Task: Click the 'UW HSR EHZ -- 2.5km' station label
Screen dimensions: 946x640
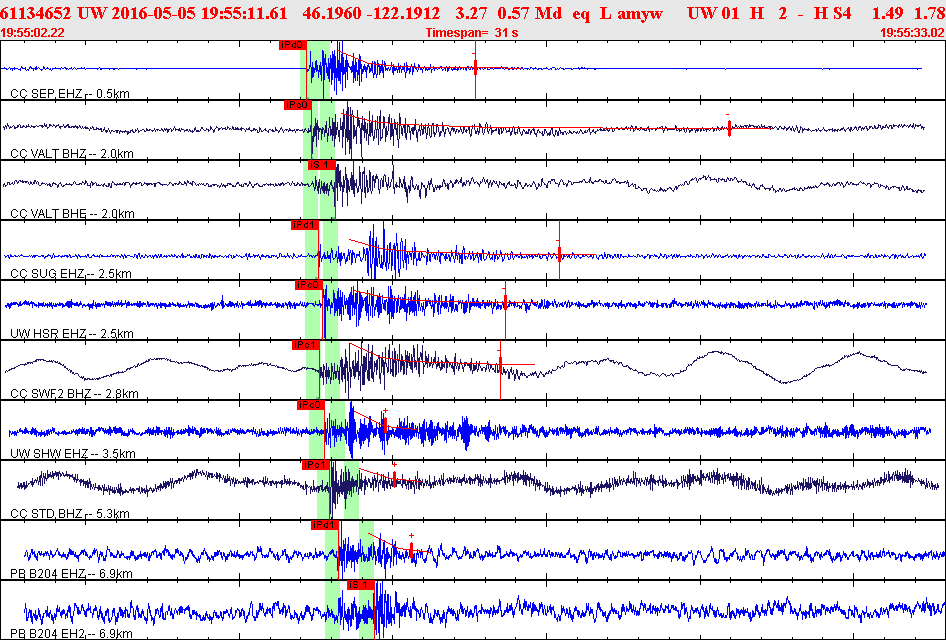Action: 72,333
